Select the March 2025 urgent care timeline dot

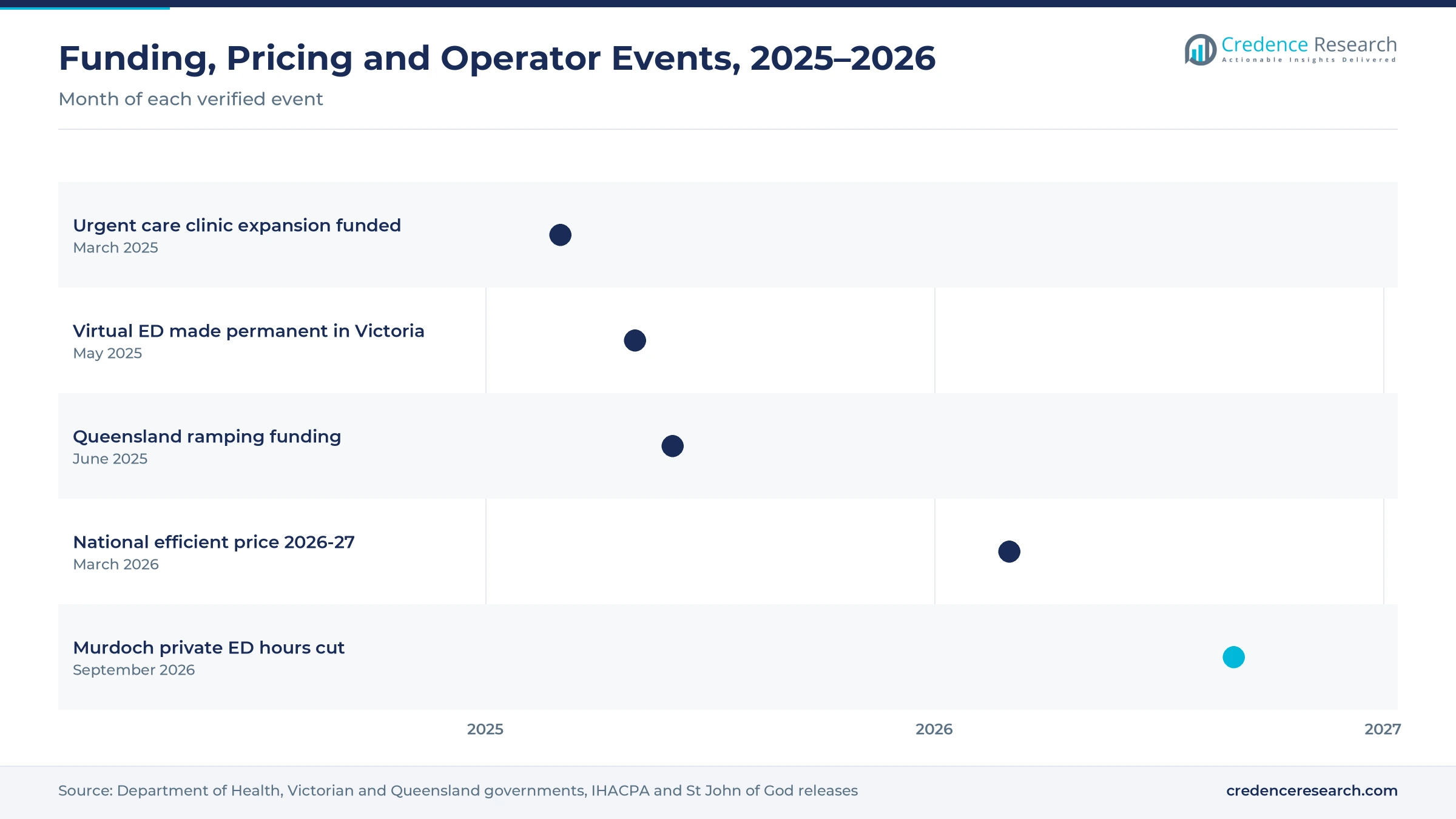coord(560,235)
